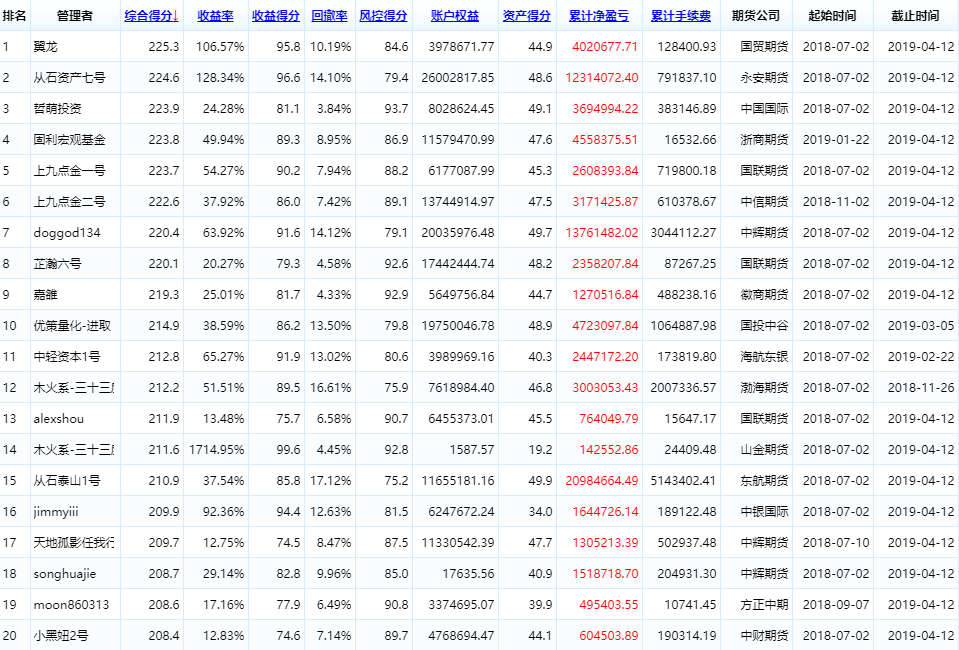This screenshot has height=650, width=959.
Task: Click the 期货公司 column header
Action: [x=756, y=16]
